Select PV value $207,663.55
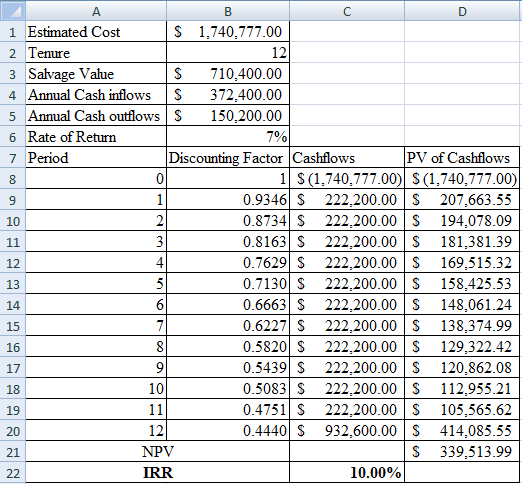The width and height of the screenshot is (522, 484). tap(462, 200)
